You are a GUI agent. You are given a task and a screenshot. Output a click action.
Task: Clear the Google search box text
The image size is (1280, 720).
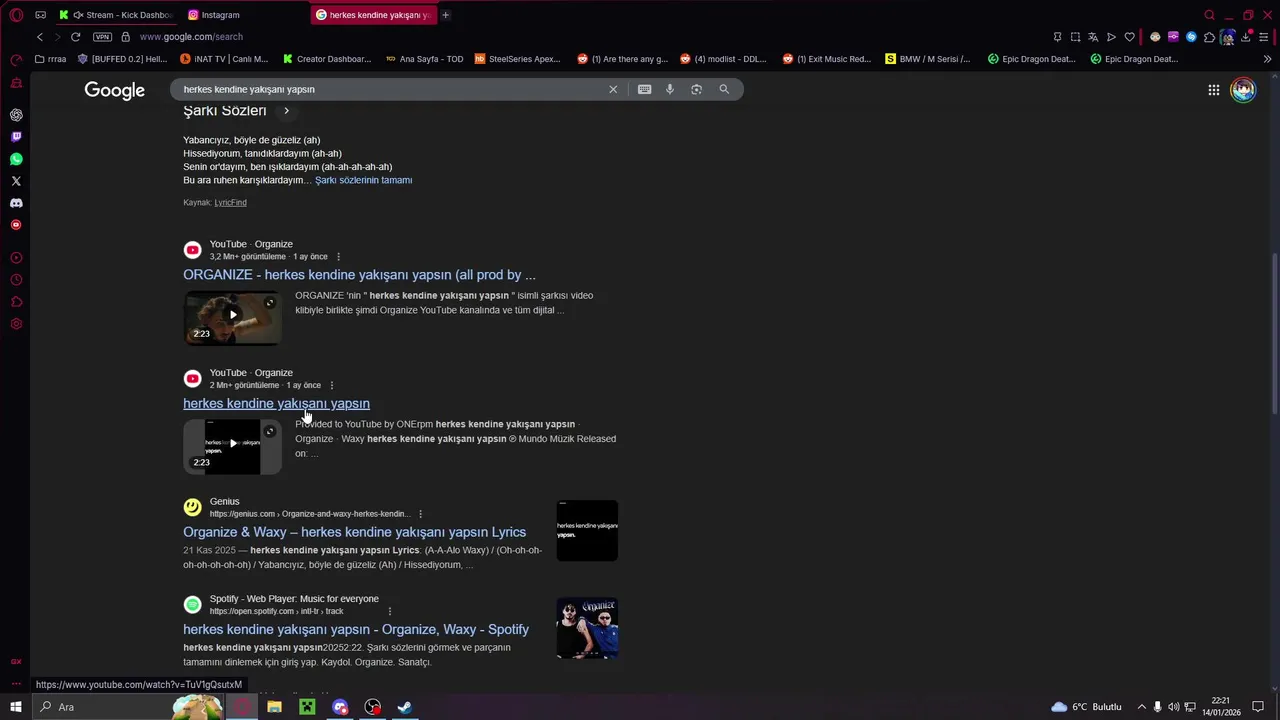coord(614,89)
